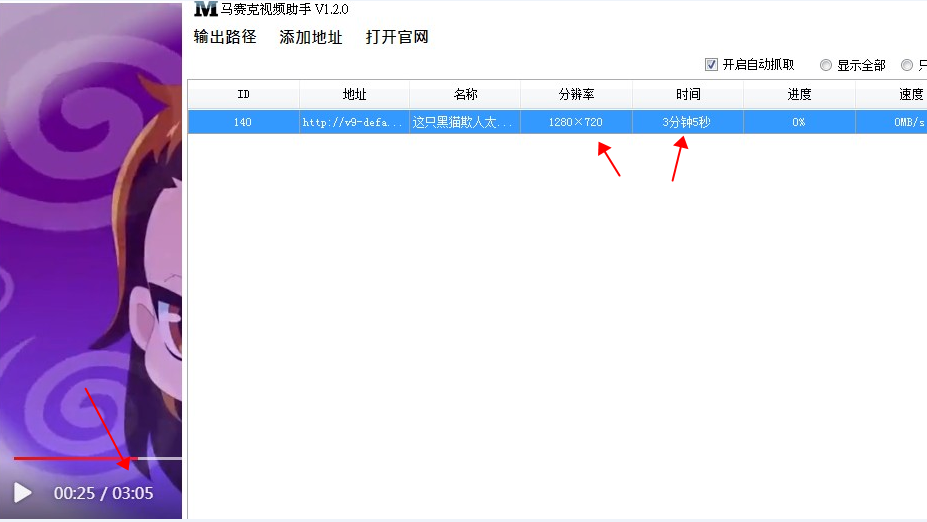This screenshot has width=927, height=522.
Task: Click the http://v9-defa address cell
Action: click(x=354, y=122)
